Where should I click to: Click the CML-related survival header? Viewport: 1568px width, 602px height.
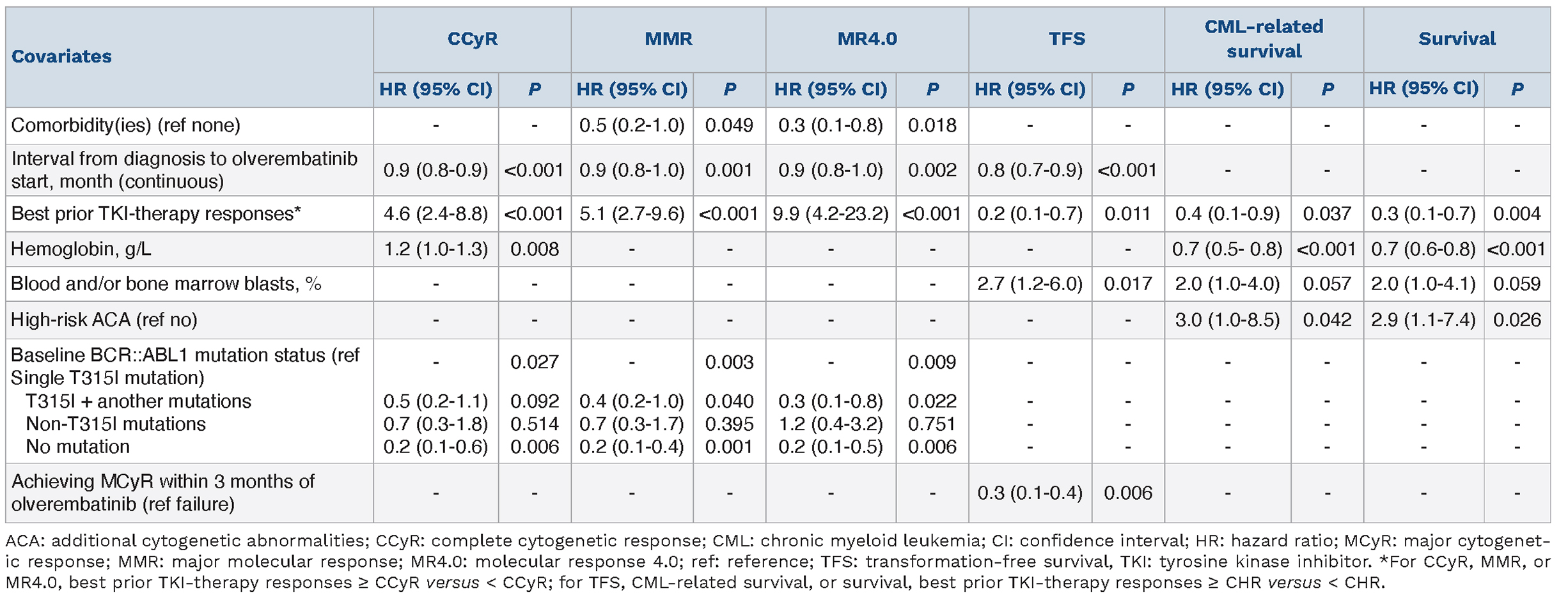[x=1264, y=39]
